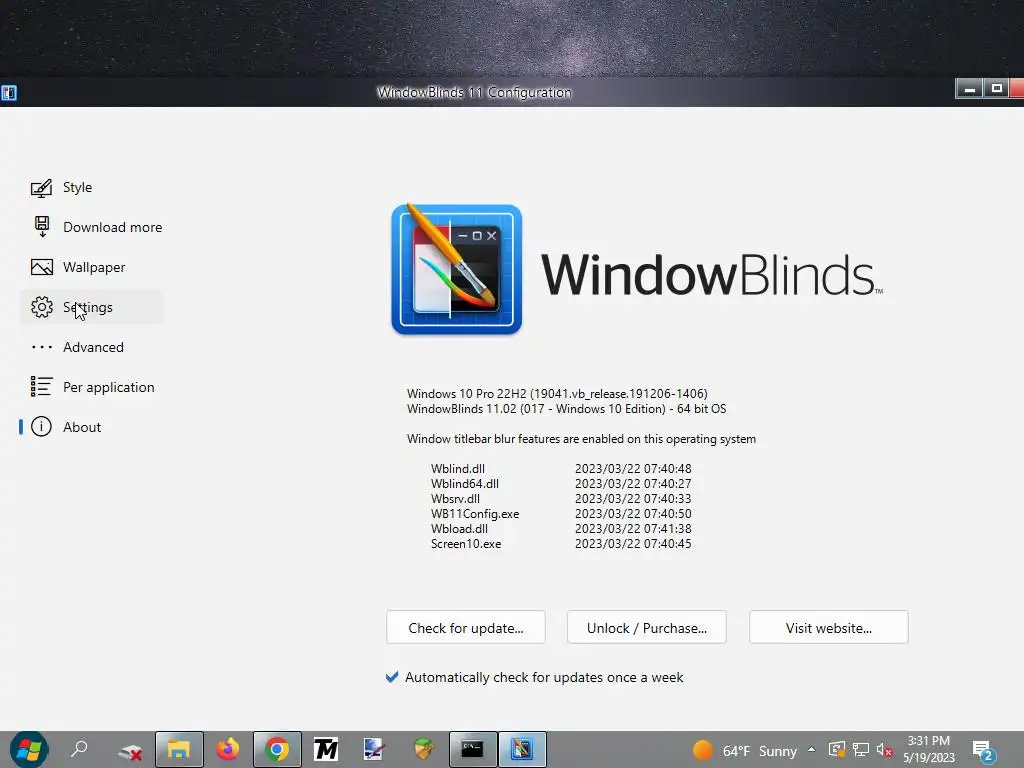Launch Firefox from the taskbar
The height and width of the screenshot is (768, 1024).
[x=227, y=749]
